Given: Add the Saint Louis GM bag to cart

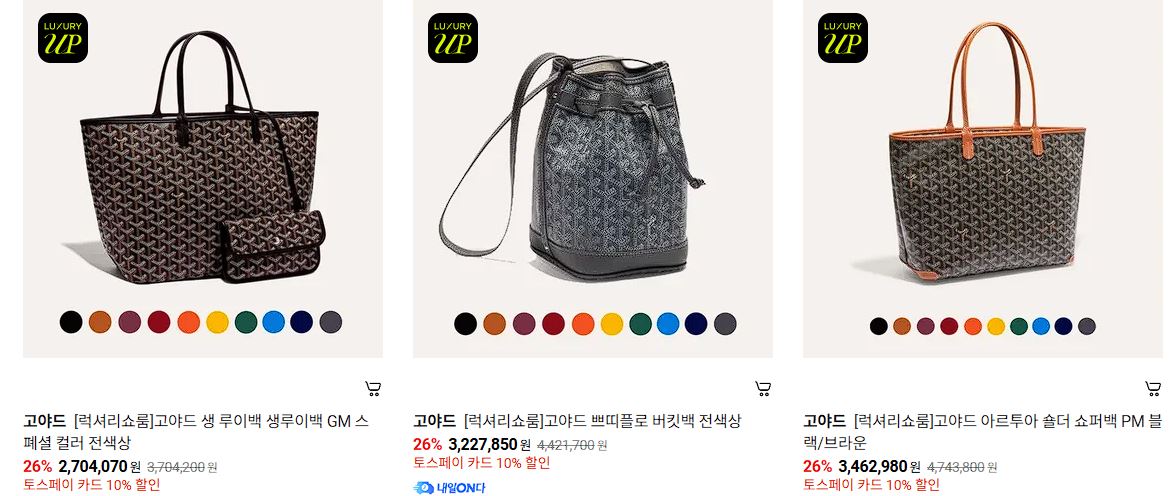Looking at the screenshot, I should [372, 388].
